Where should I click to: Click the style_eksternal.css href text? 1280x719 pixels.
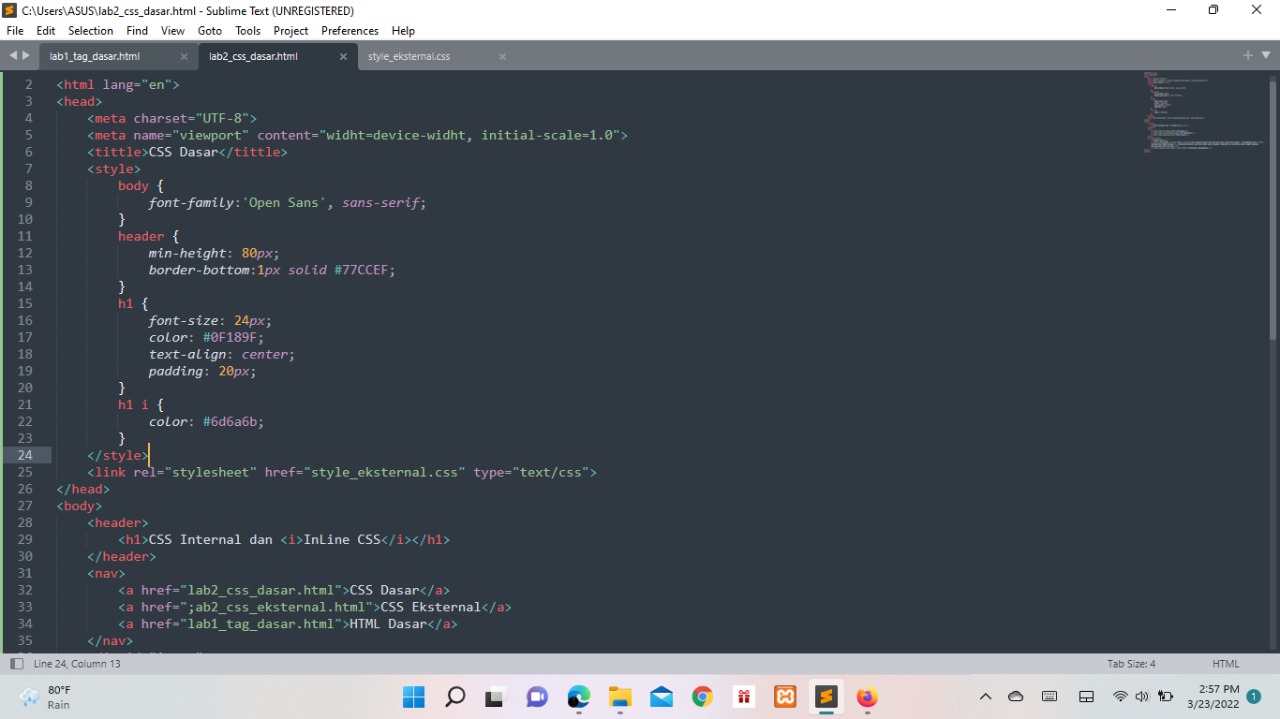tap(388, 472)
